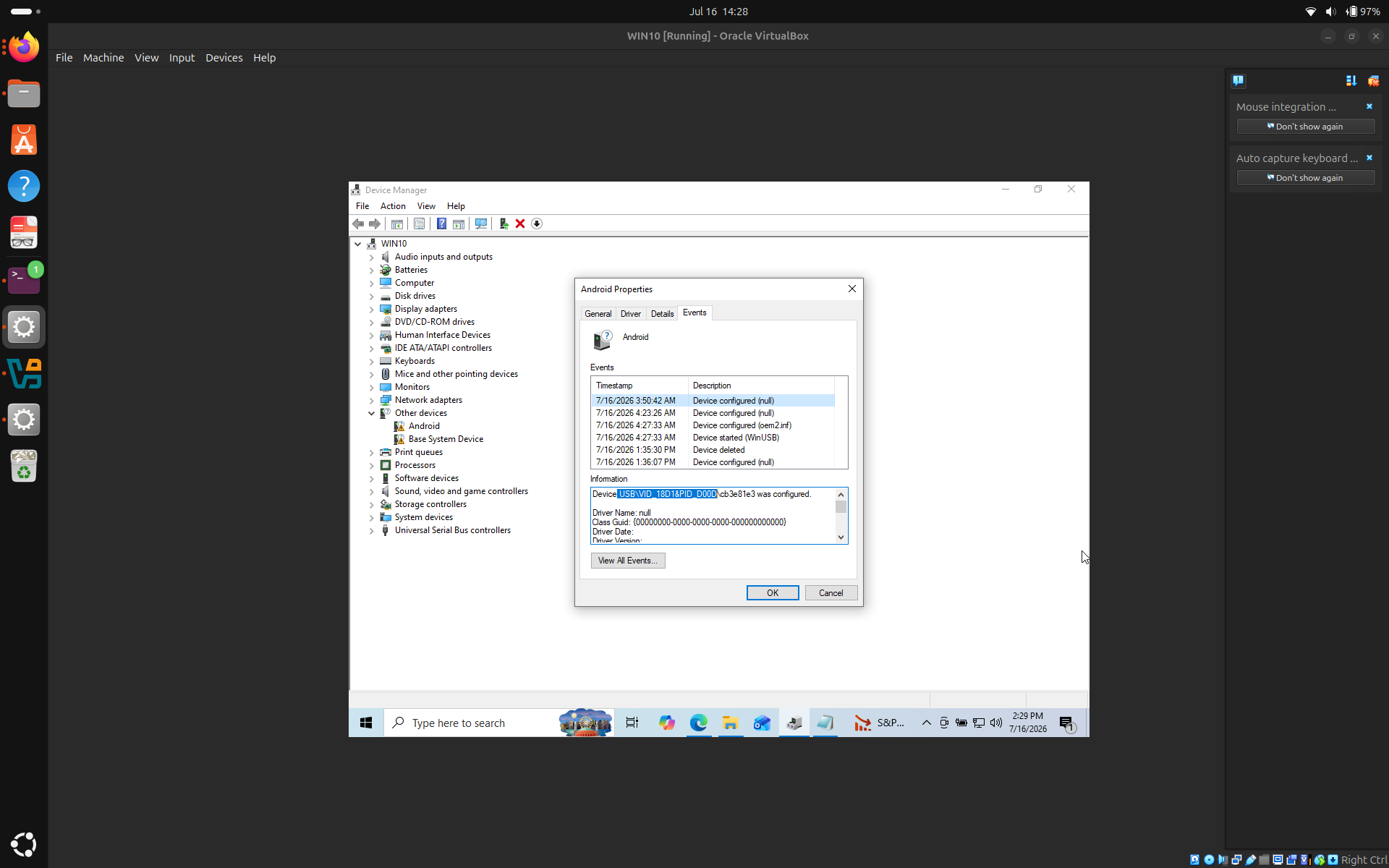Switch to the Details tab in Android Properties
Image resolution: width=1389 pixels, height=868 pixels.
(x=662, y=314)
